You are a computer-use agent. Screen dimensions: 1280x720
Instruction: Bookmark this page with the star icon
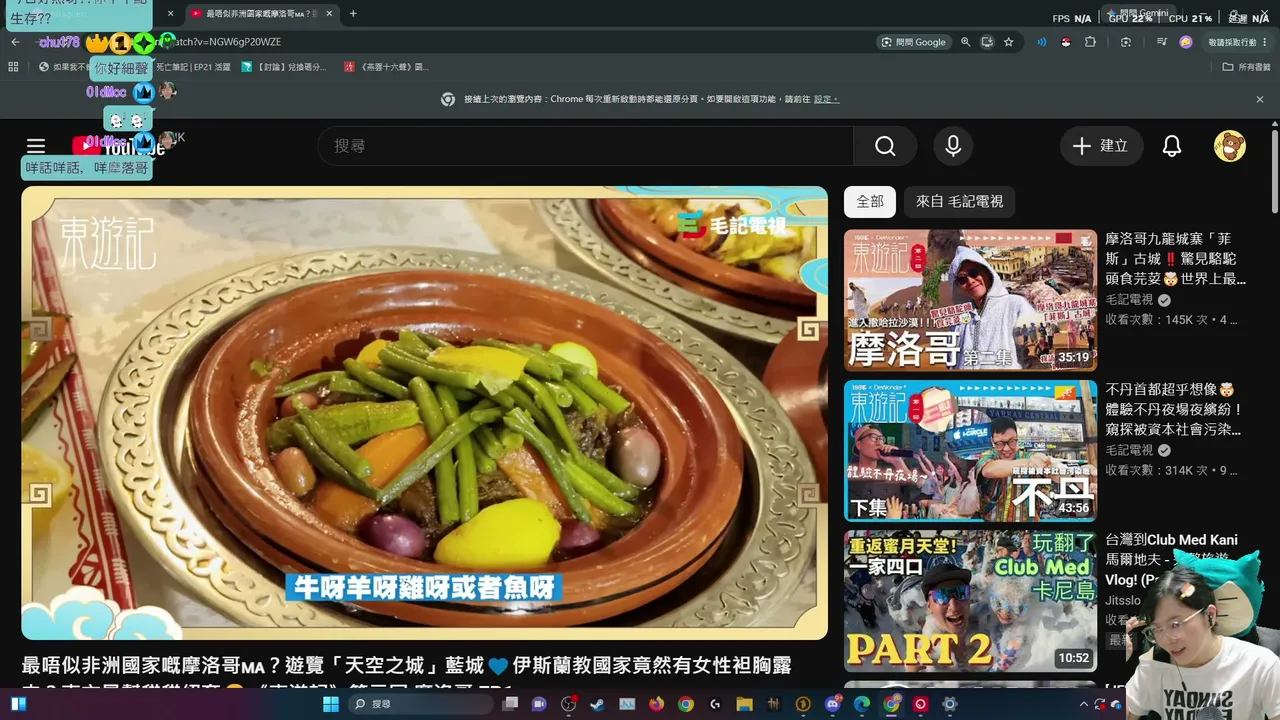pos(1009,42)
